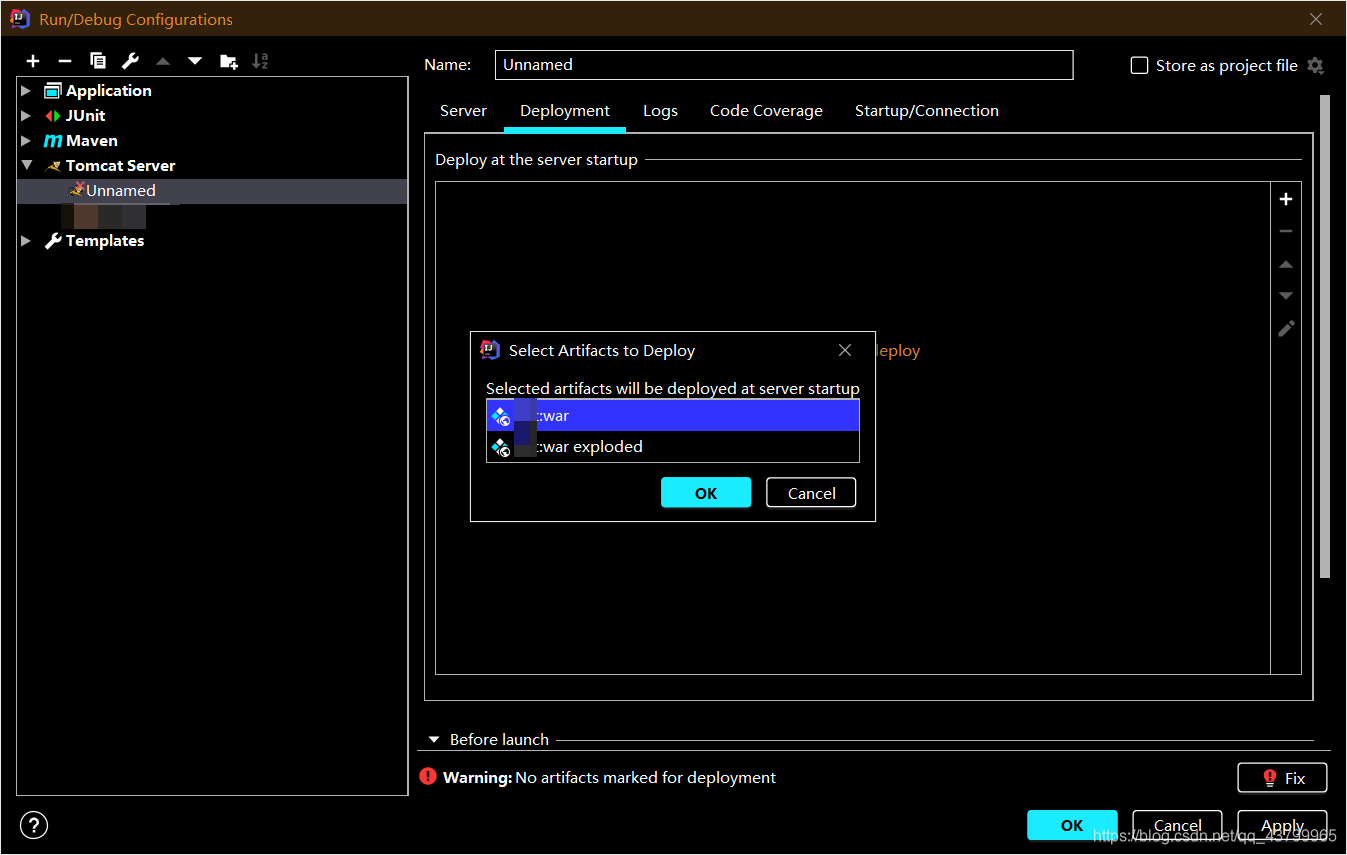Sort configurations alphabetically icon

point(260,61)
